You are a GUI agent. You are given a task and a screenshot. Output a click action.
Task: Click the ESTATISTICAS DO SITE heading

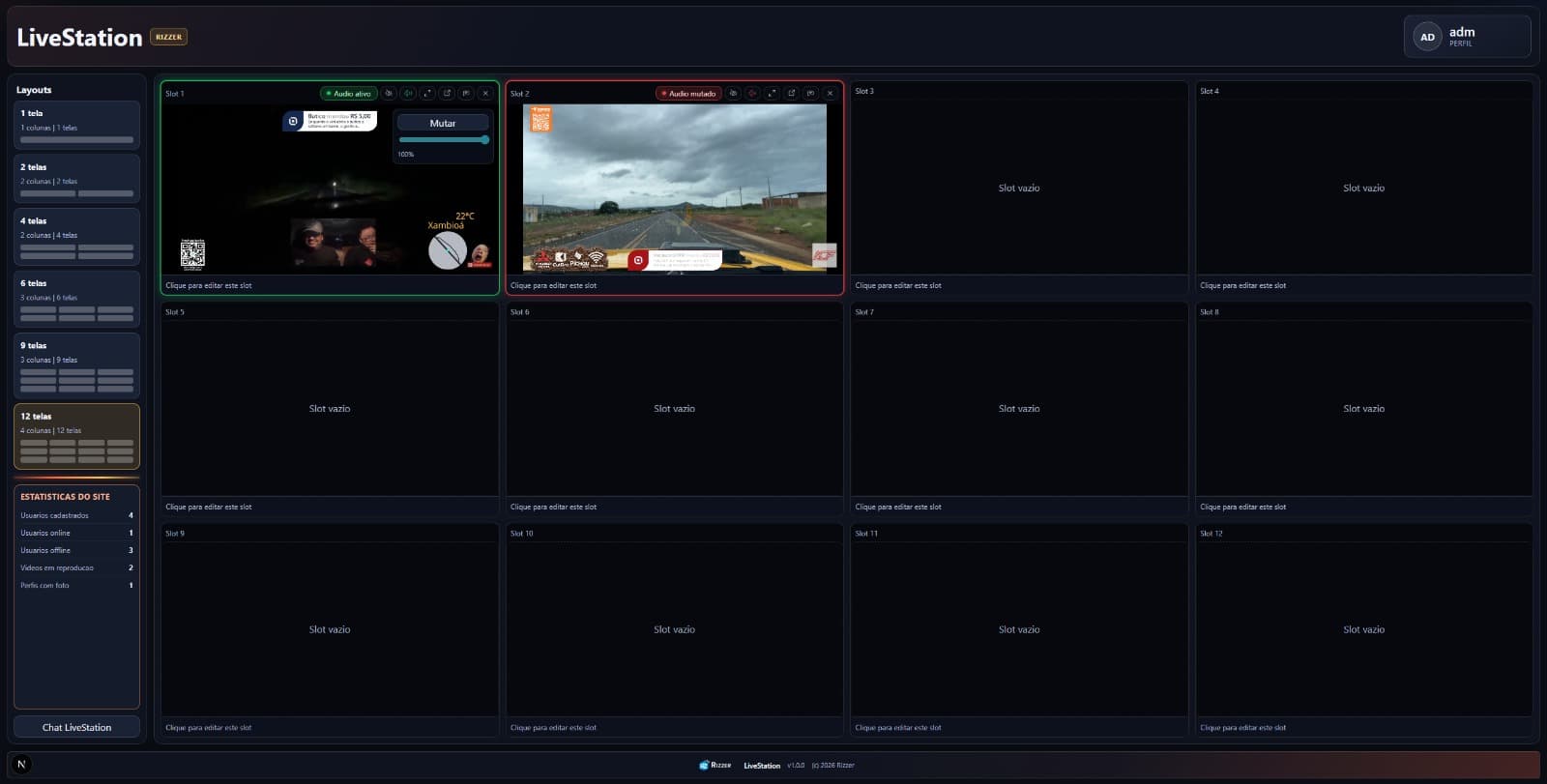(x=65, y=497)
